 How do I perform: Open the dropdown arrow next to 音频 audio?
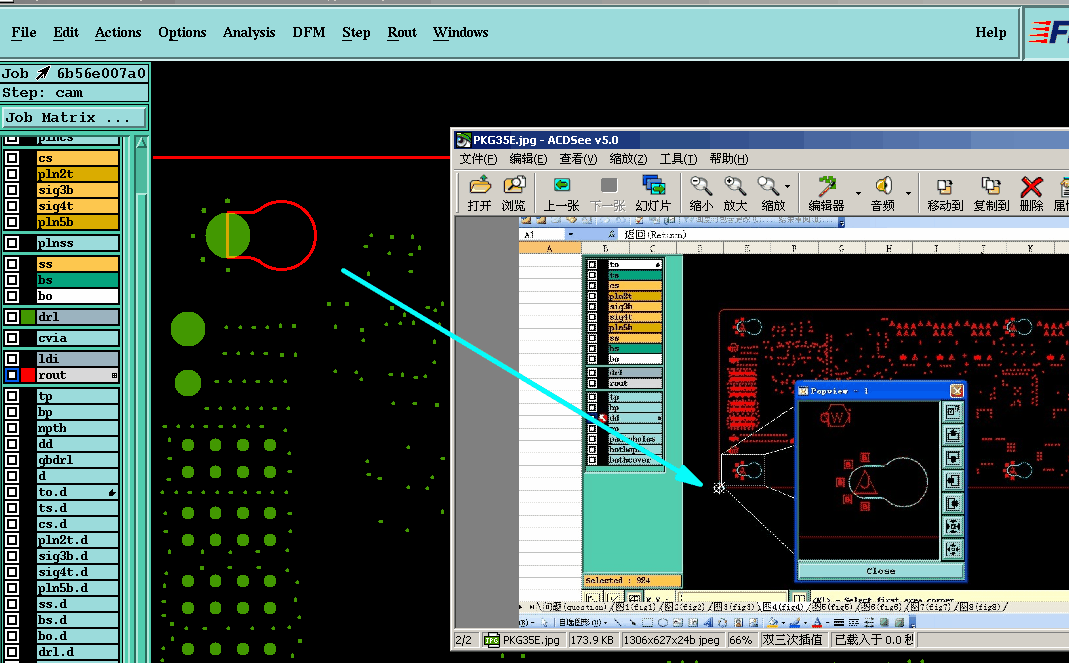point(908,194)
